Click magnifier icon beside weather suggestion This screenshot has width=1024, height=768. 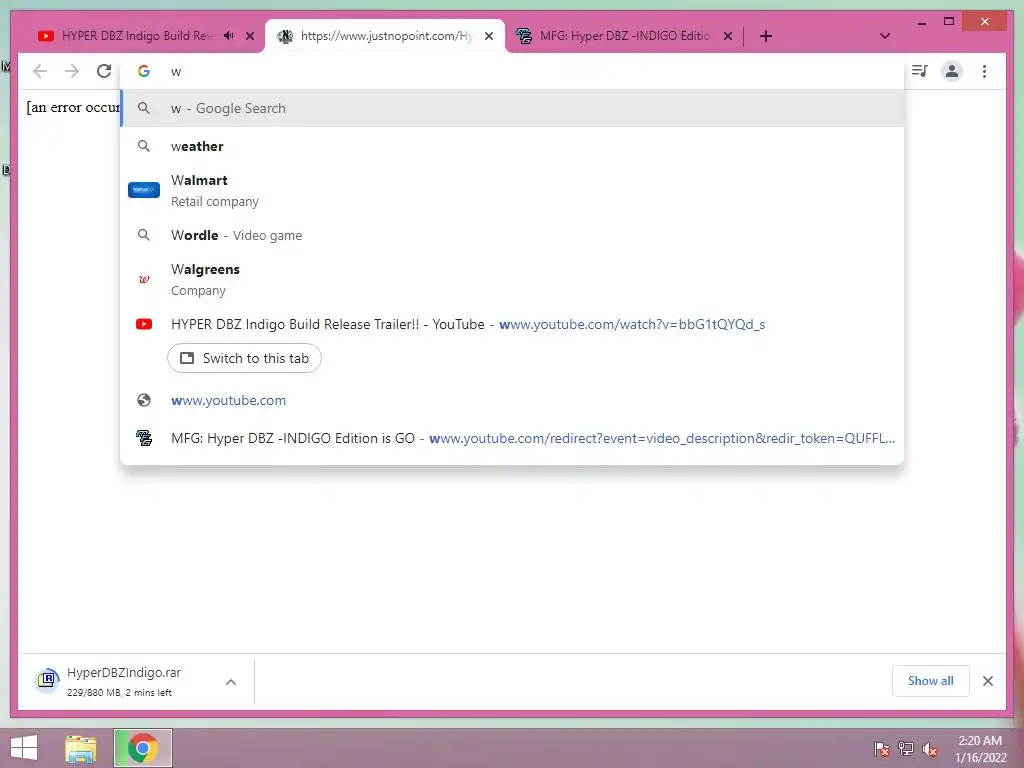144,146
